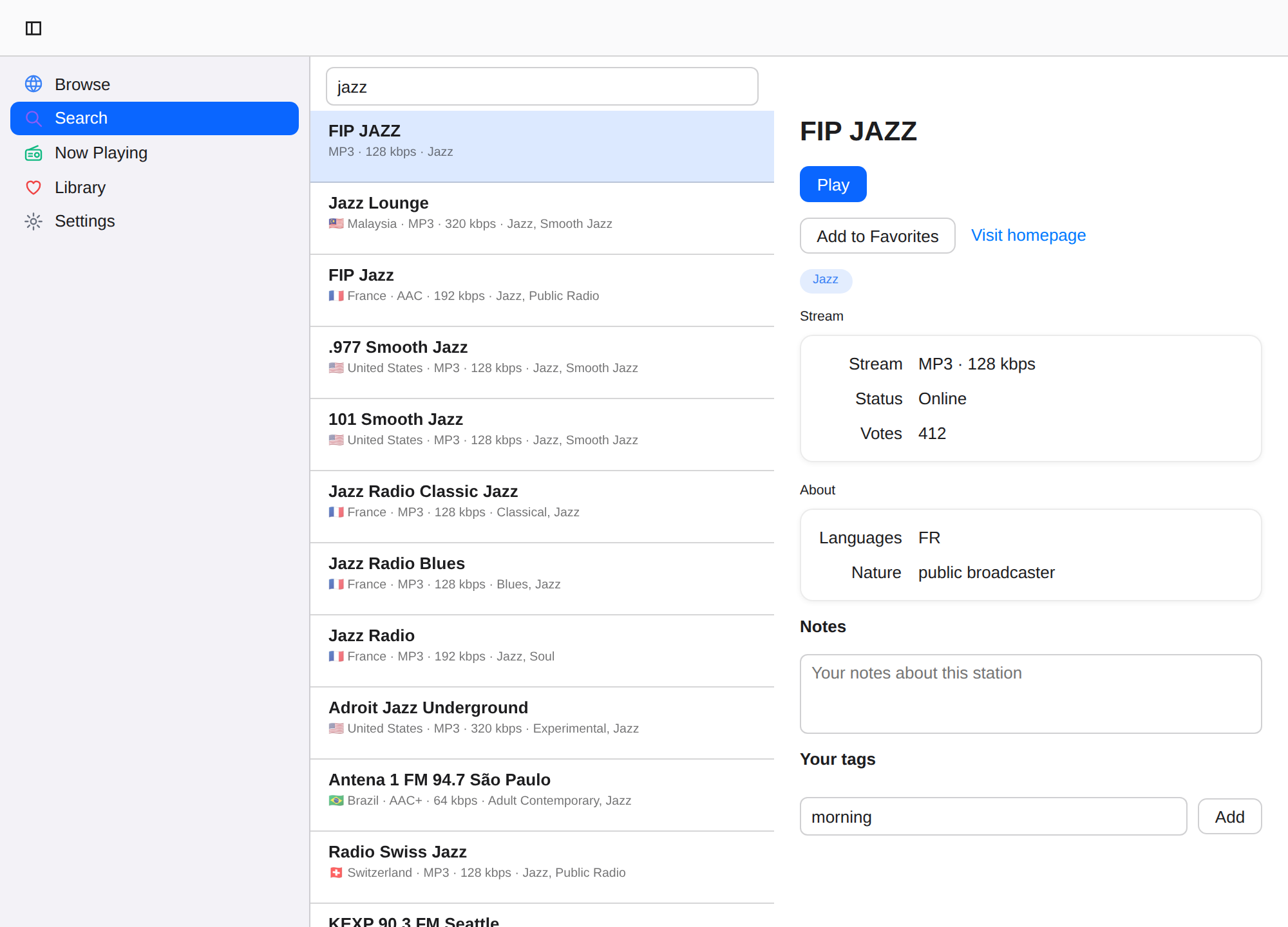Select the Search sidebar item
Screen dimensions: 1288x927
155,118
